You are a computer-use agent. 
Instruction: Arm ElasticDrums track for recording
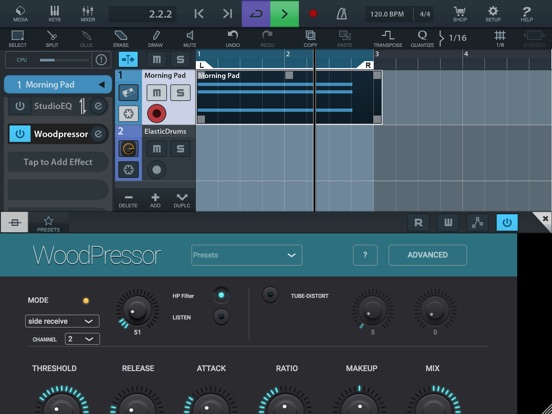(x=157, y=170)
